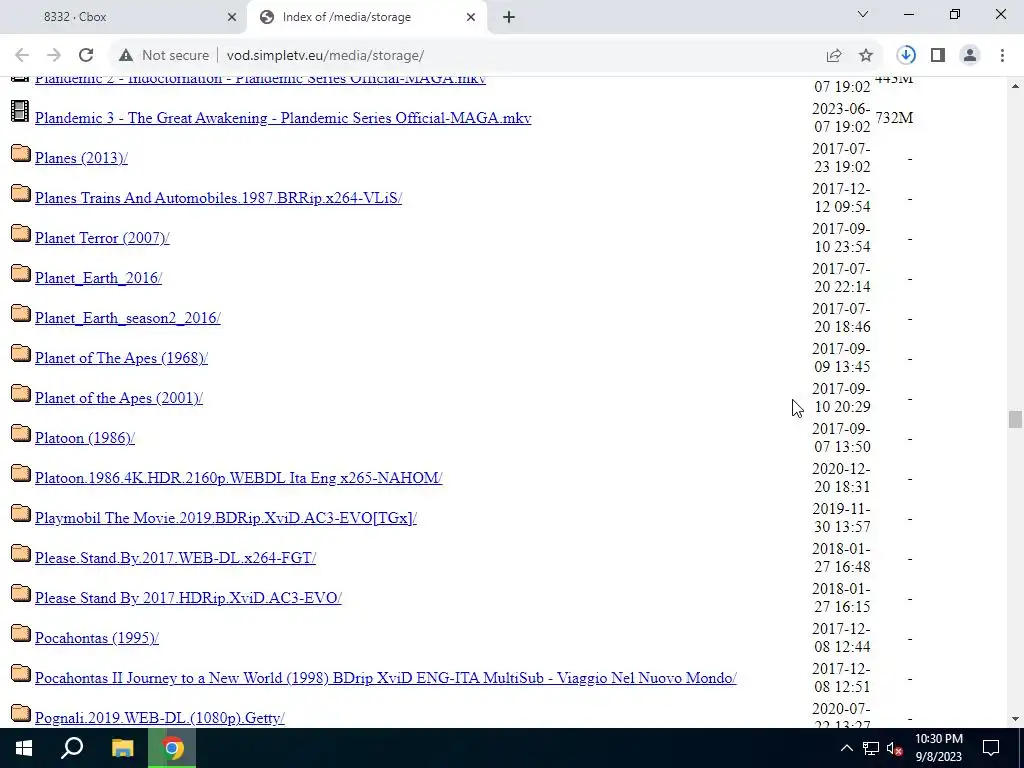Show hidden system tray icons

(846, 748)
